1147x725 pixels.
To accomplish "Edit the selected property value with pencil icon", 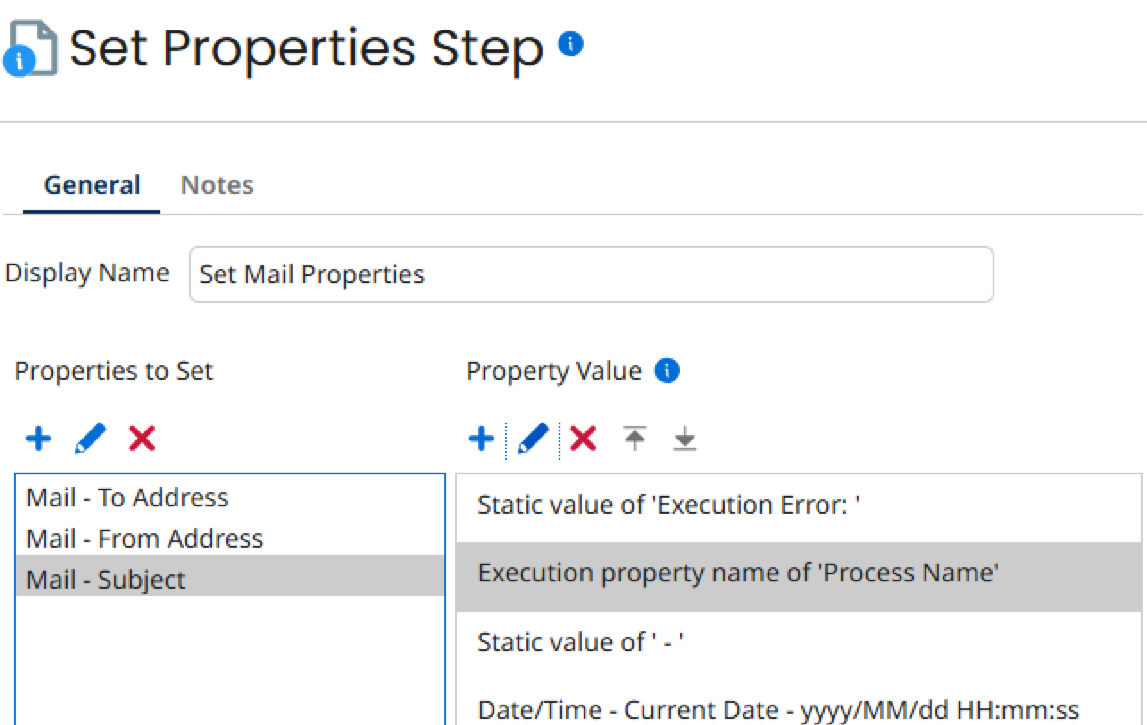I will (x=532, y=437).
